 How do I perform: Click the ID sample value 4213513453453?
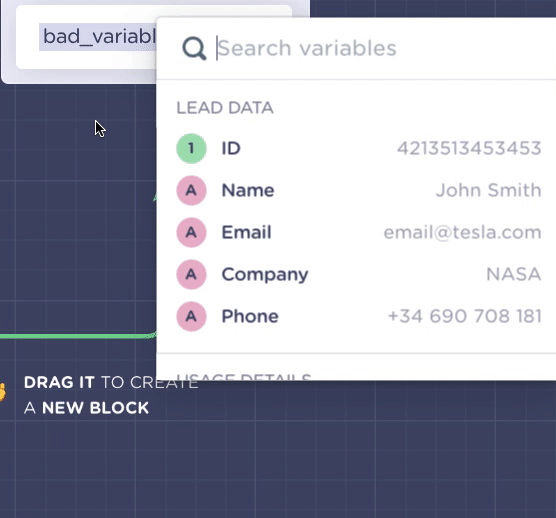(469, 148)
